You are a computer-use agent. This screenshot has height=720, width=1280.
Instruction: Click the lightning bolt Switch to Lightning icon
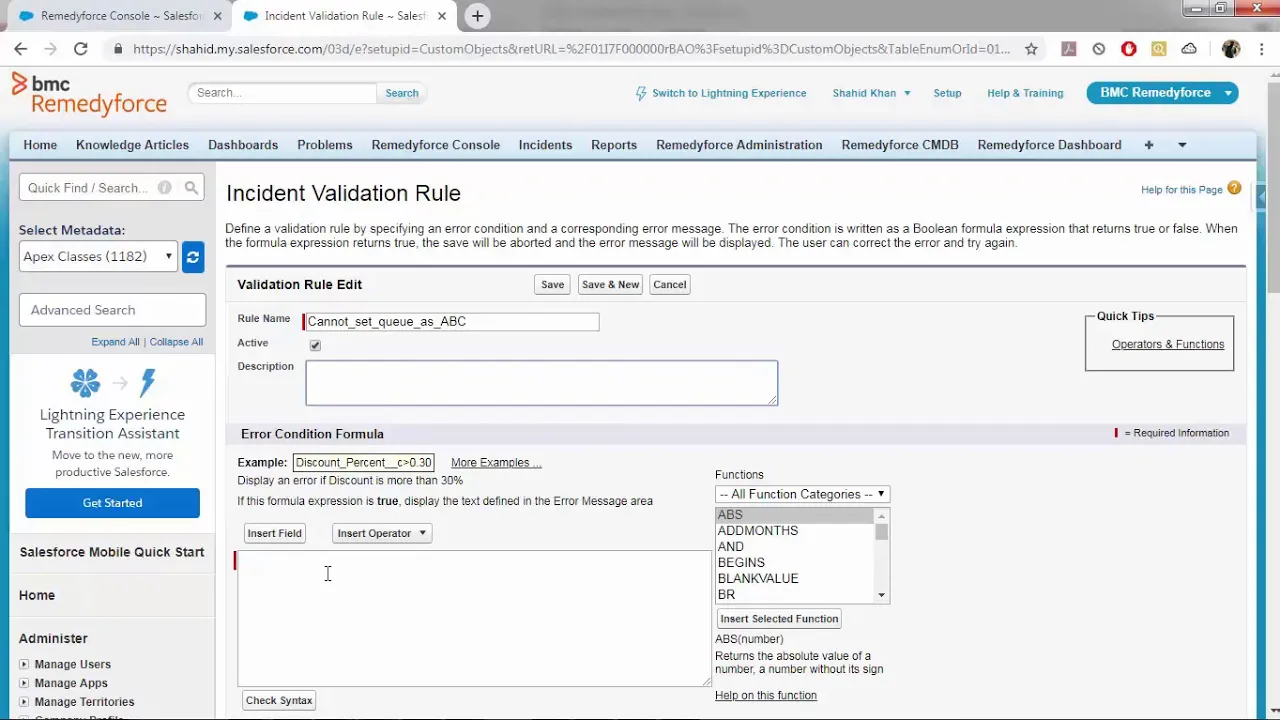[641, 93]
